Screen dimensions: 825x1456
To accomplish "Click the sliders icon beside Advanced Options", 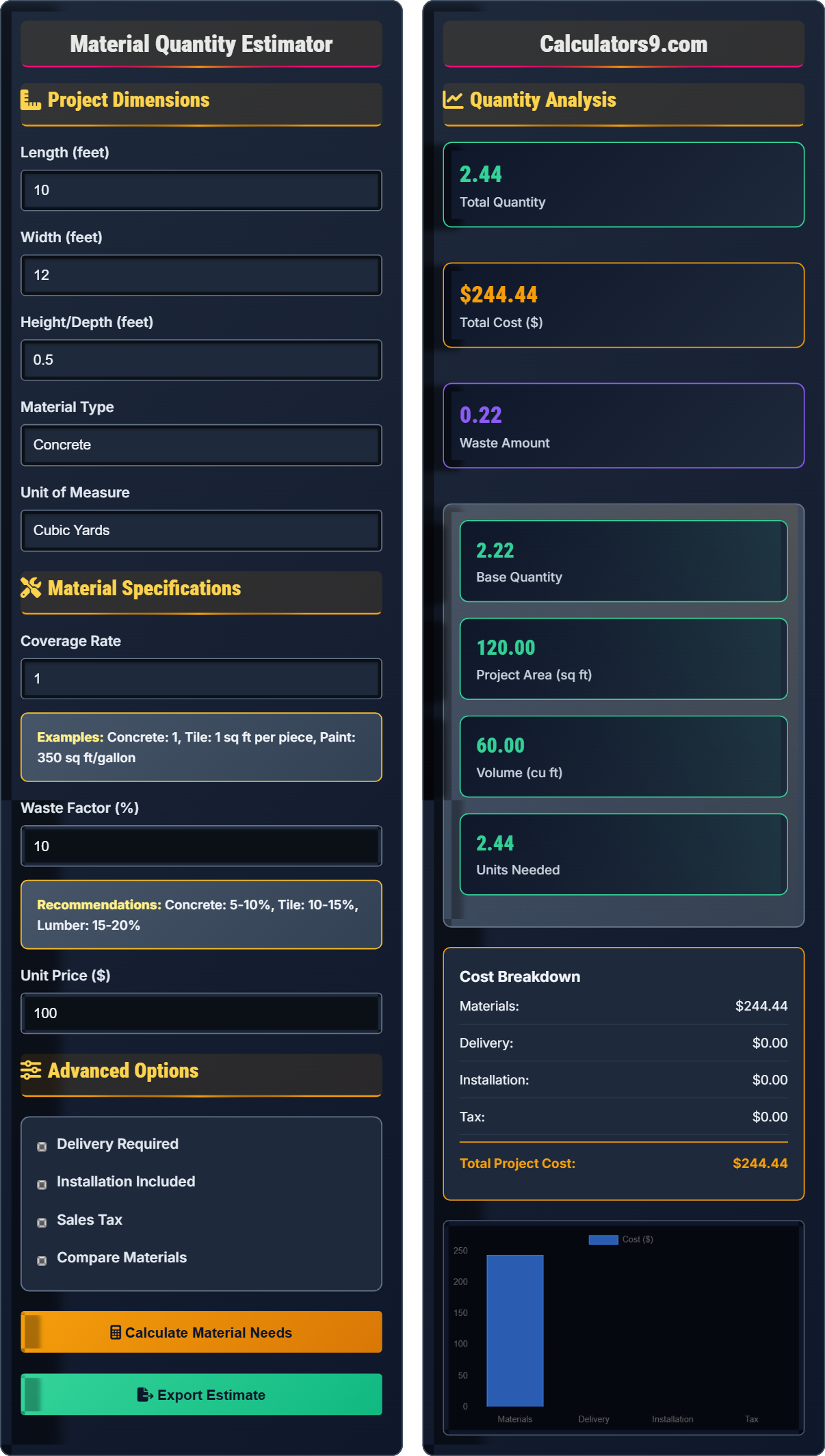I will tap(31, 1069).
